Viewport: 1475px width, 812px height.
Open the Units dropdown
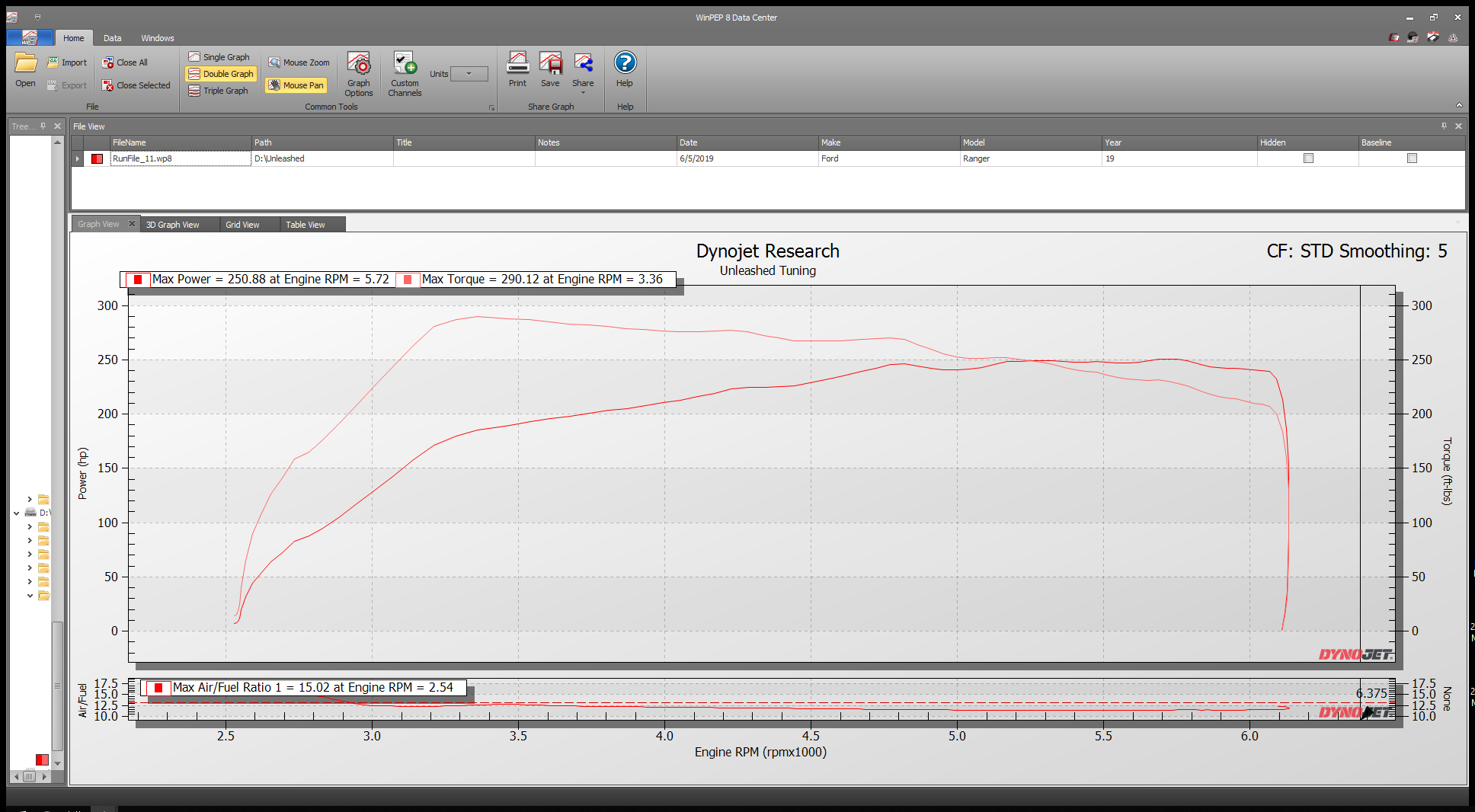coord(469,73)
